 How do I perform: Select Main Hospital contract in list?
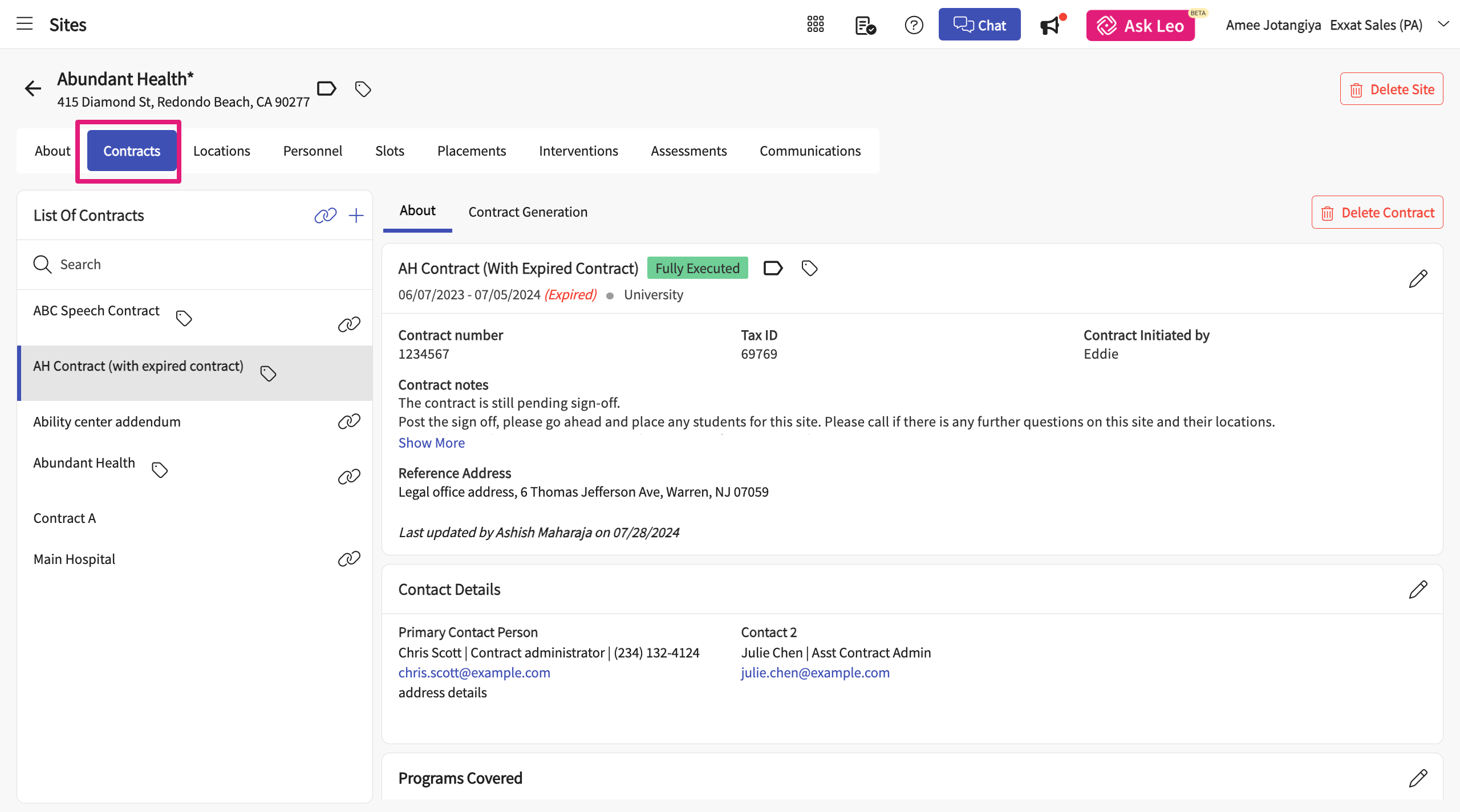pyautogui.click(x=74, y=559)
